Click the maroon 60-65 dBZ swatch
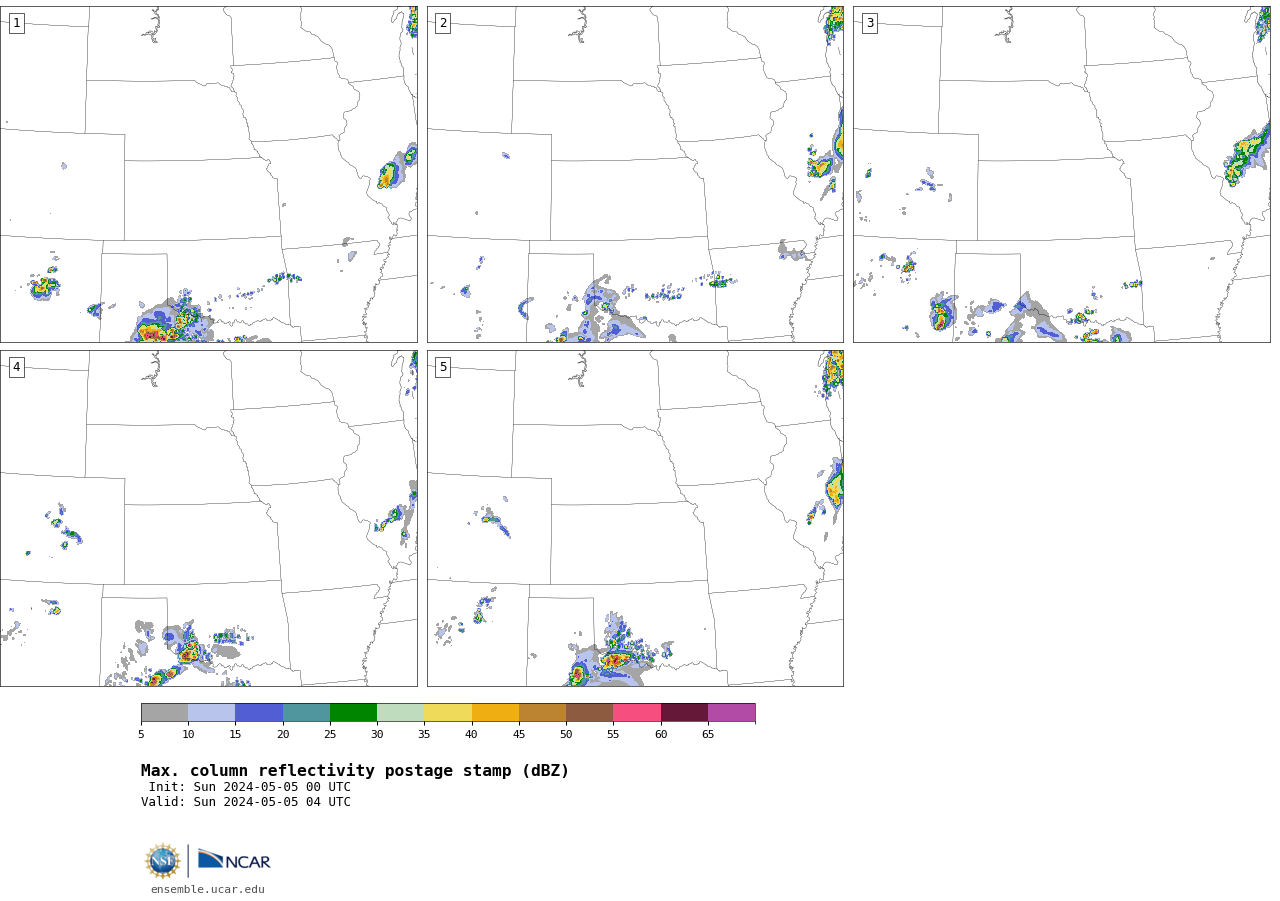Screen dimensions: 1280x901 point(684,713)
